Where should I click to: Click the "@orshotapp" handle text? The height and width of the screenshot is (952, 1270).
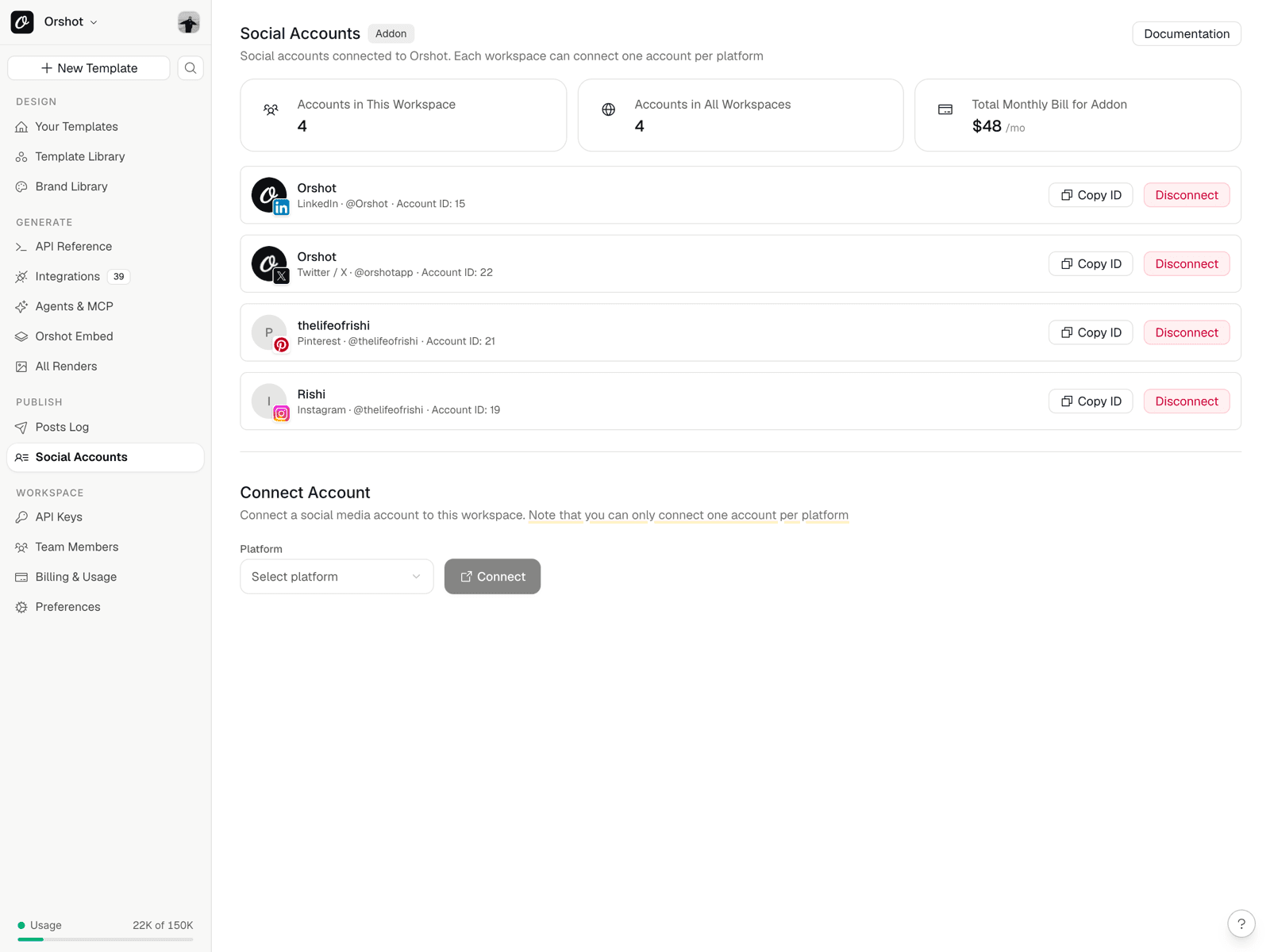click(x=383, y=273)
